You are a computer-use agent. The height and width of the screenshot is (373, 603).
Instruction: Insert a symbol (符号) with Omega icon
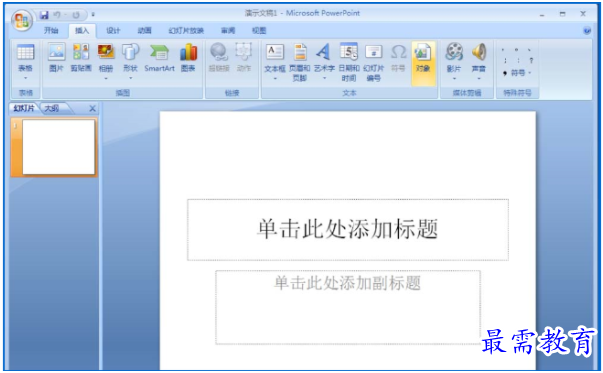pos(398,58)
